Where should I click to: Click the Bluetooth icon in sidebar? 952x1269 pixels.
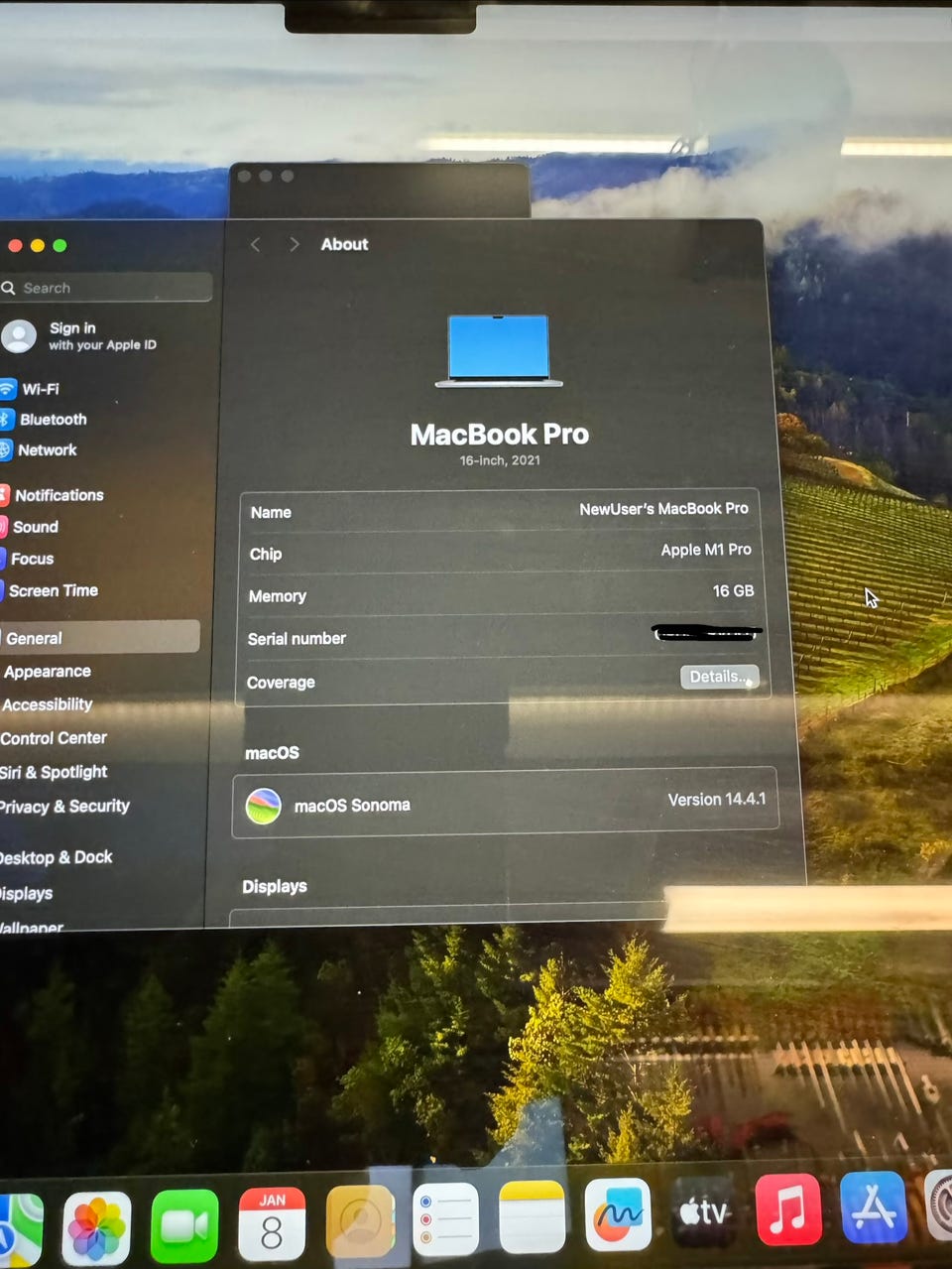[x=6, y=420]
